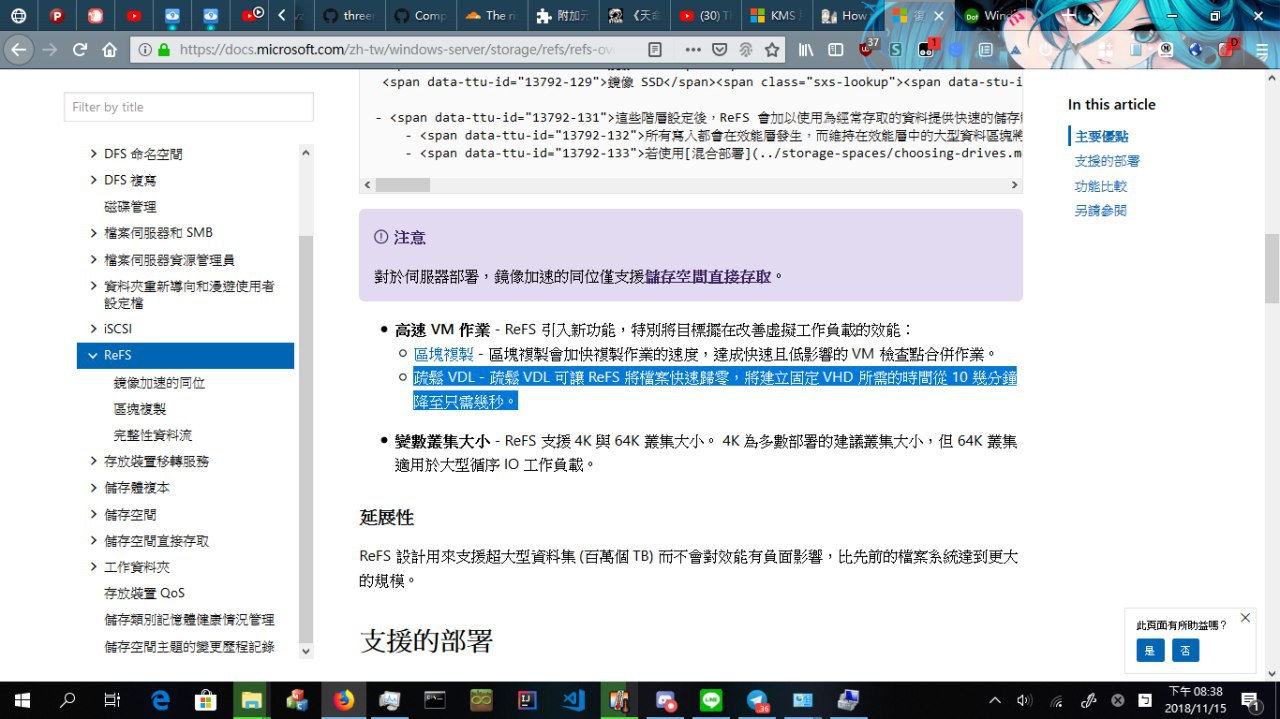Dismiss the page feedback popup
The width and height of the screenshot is (1280, 719).
click(x=1245, y=618)
